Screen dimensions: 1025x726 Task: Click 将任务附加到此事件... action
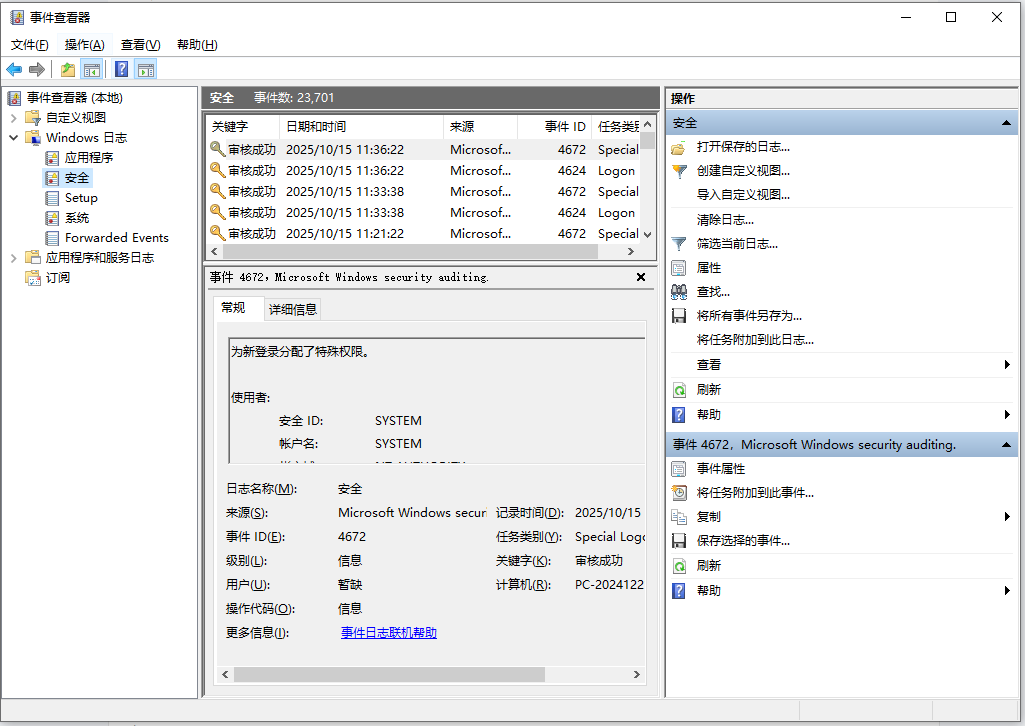[x=755, y=493]
